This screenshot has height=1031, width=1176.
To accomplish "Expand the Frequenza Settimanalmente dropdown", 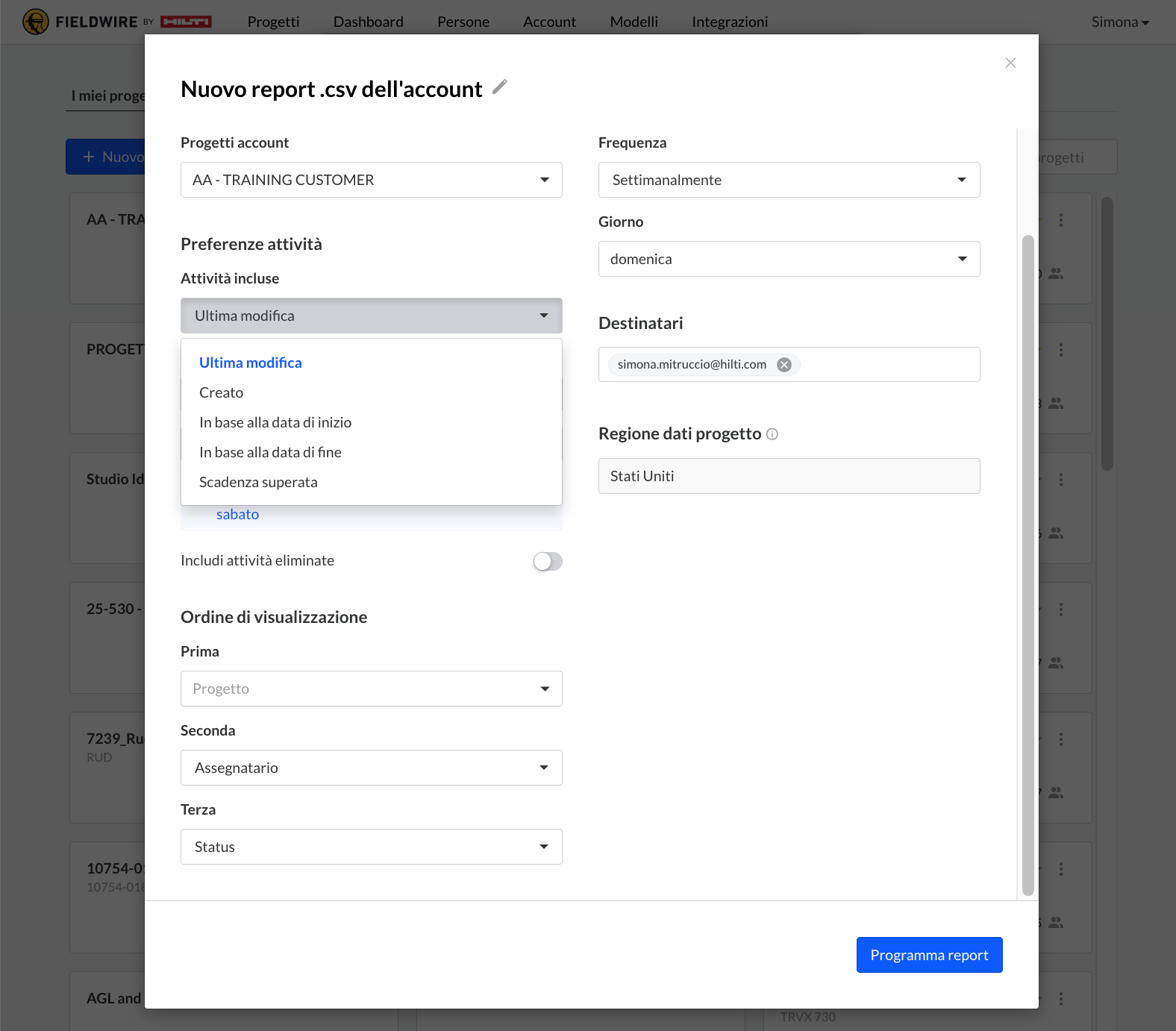I will click(x=789, y=180).
